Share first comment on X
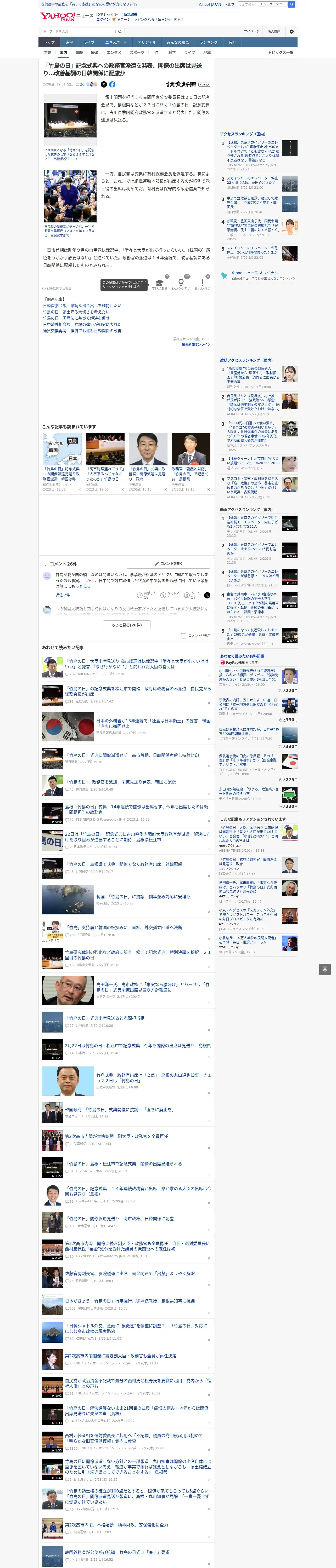The width and height of the screenshot is (336, 1568). pyautogui.click(x=207, y=595)
